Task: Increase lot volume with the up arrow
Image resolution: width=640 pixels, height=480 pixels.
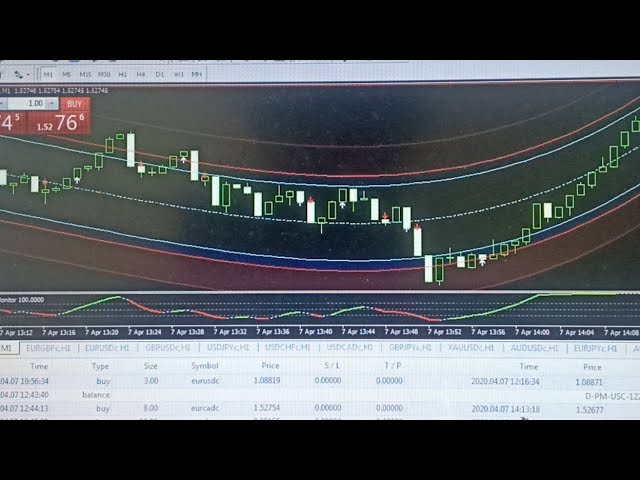Action: (x=54, y=100)
